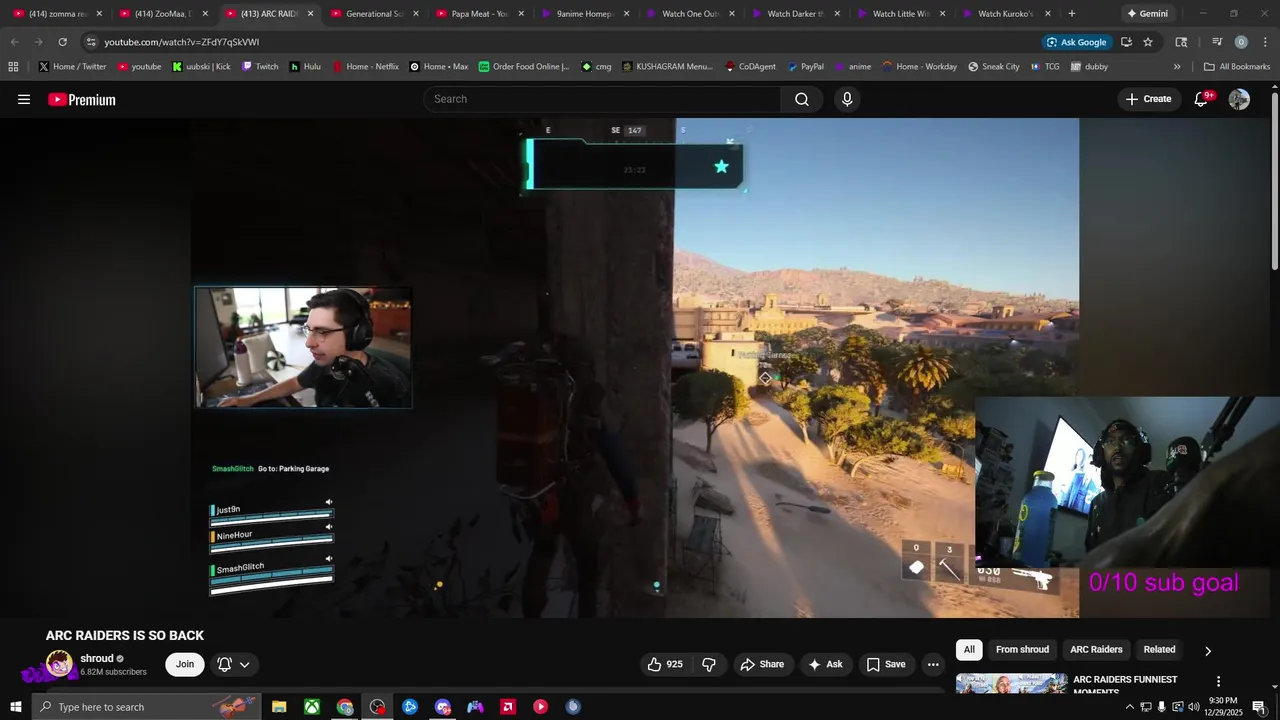Switch to the Generational YouTube tab
1280x720 pixels.
tap(373, 14)
